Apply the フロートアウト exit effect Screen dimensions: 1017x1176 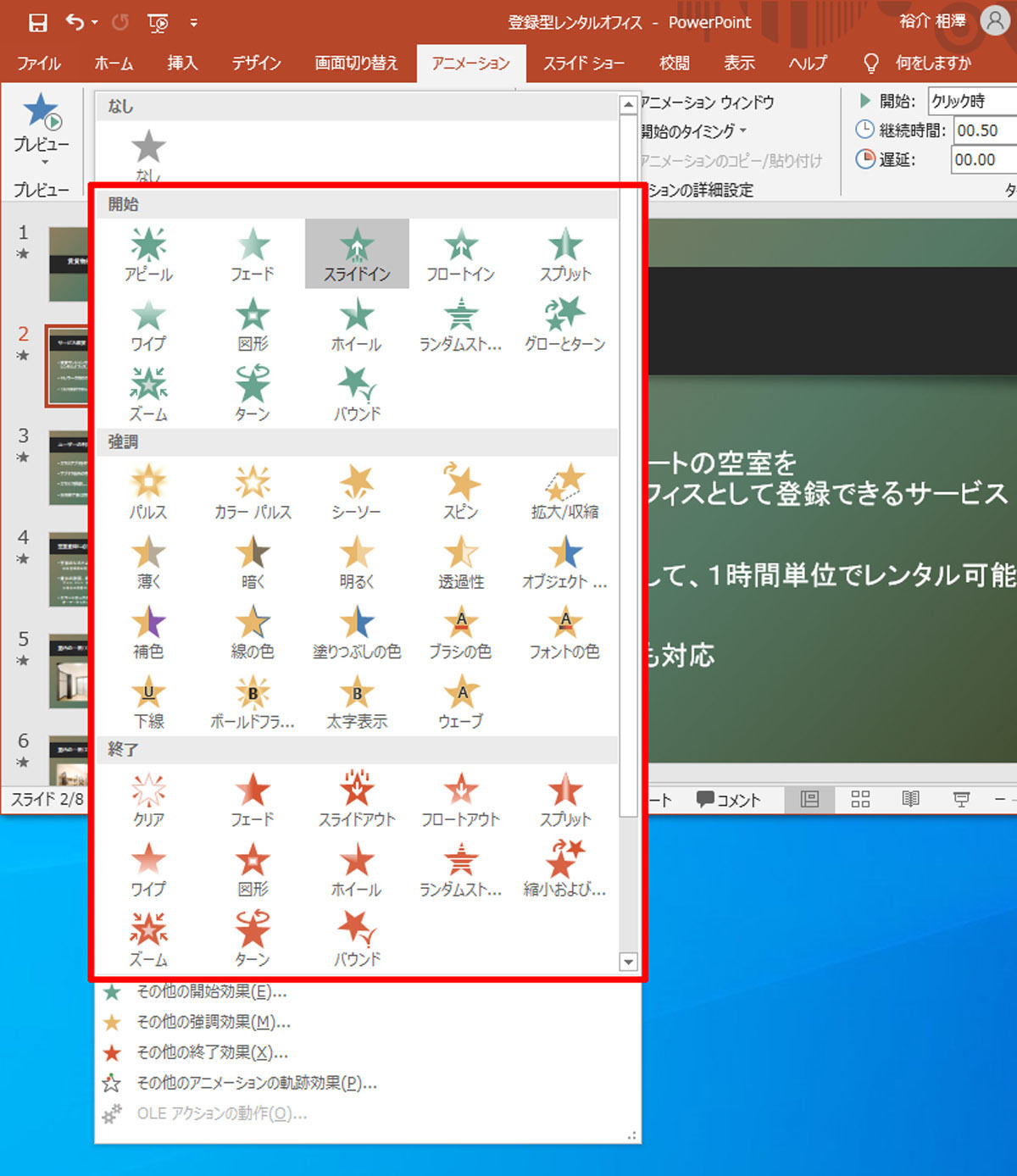click(461, 800)
